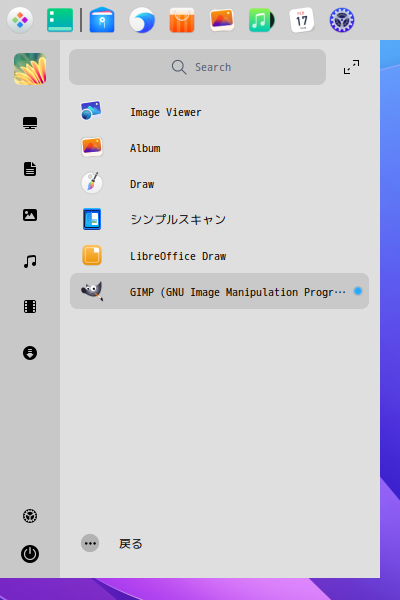Open Documents folder in sidebar
This screenshot has height=600, width=400.
pos(30,169)
